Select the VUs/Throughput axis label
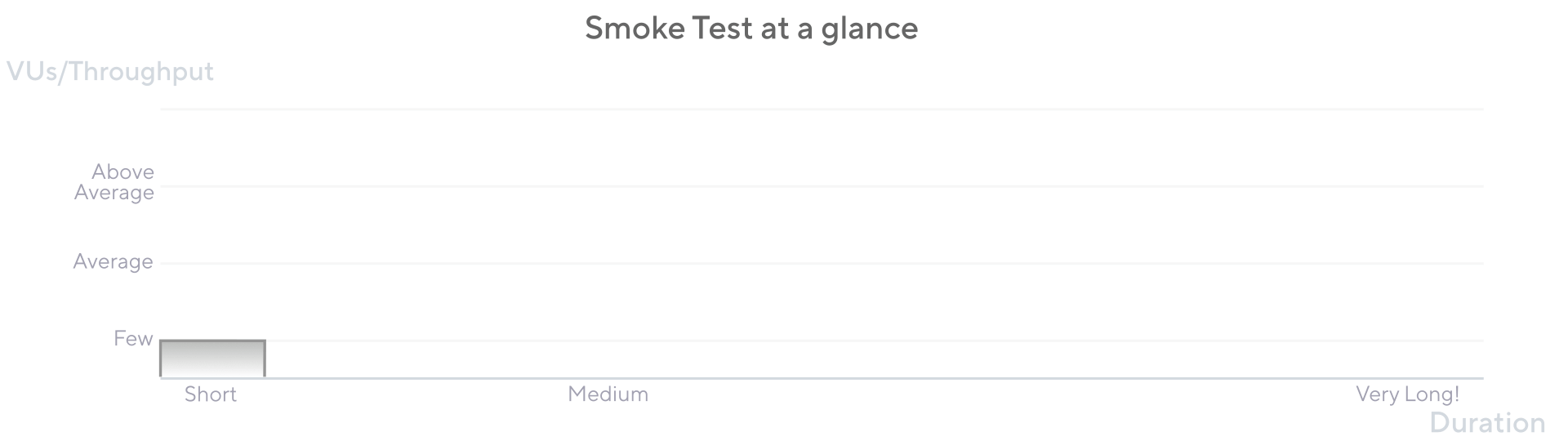 point(110,72)
